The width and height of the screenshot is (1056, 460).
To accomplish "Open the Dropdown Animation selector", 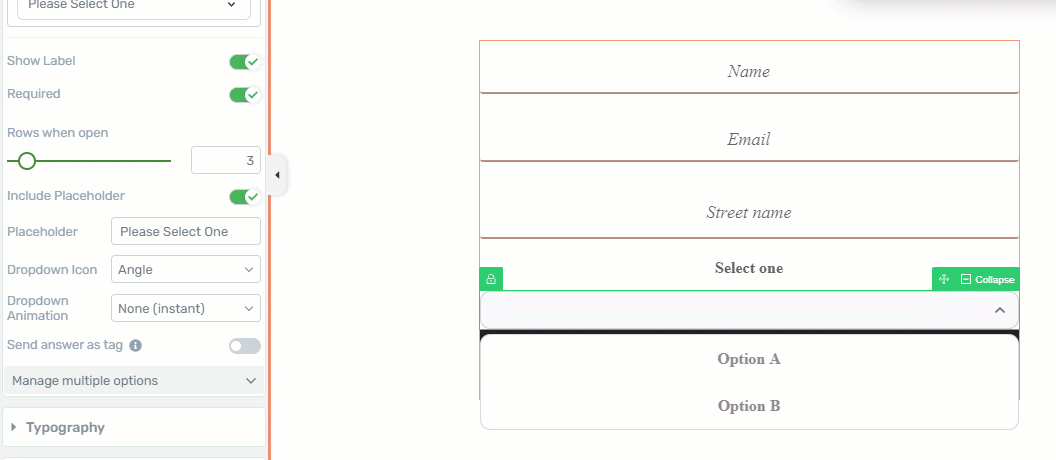I will [186, 308].
